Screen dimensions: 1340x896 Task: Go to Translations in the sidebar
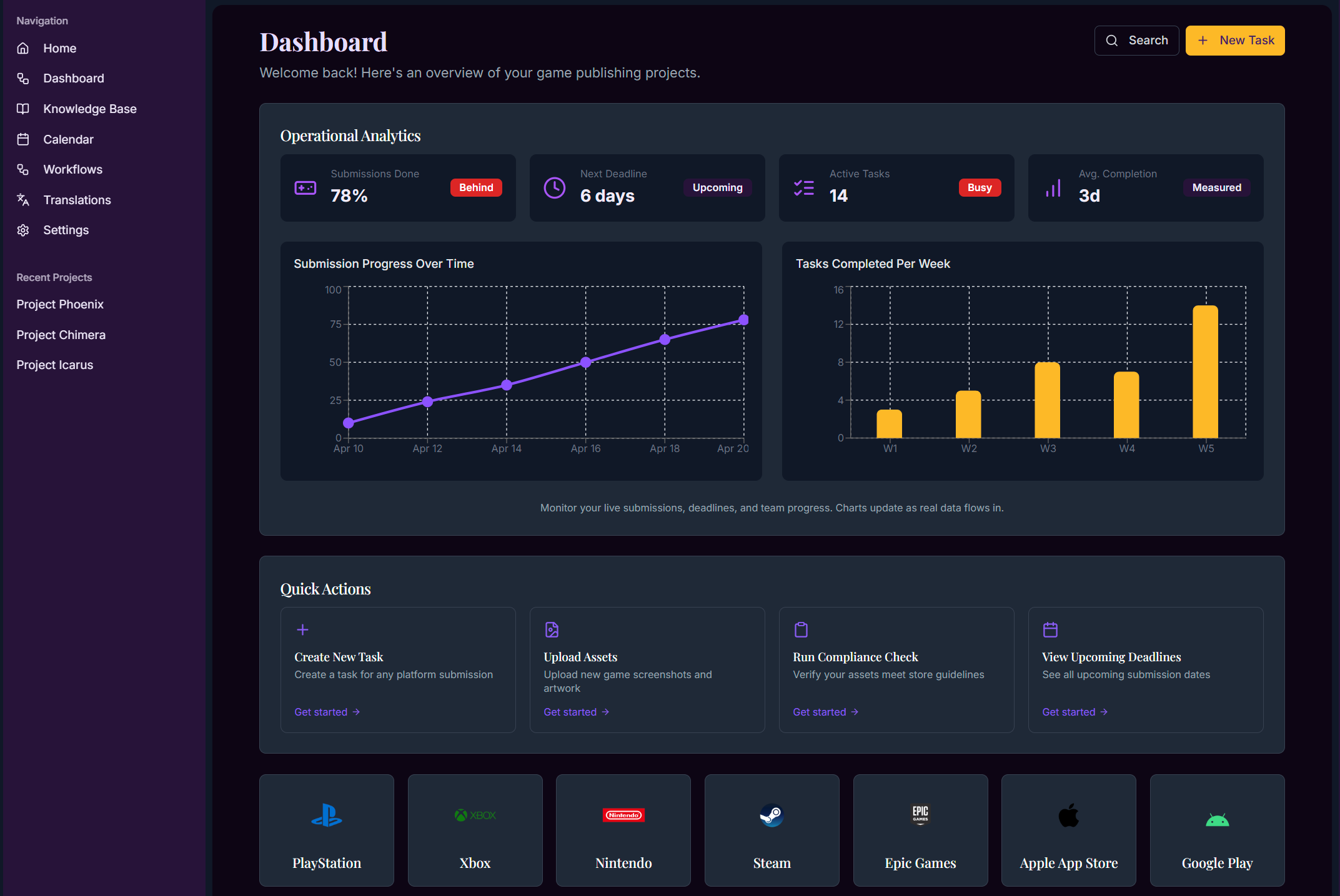[77, 200]
